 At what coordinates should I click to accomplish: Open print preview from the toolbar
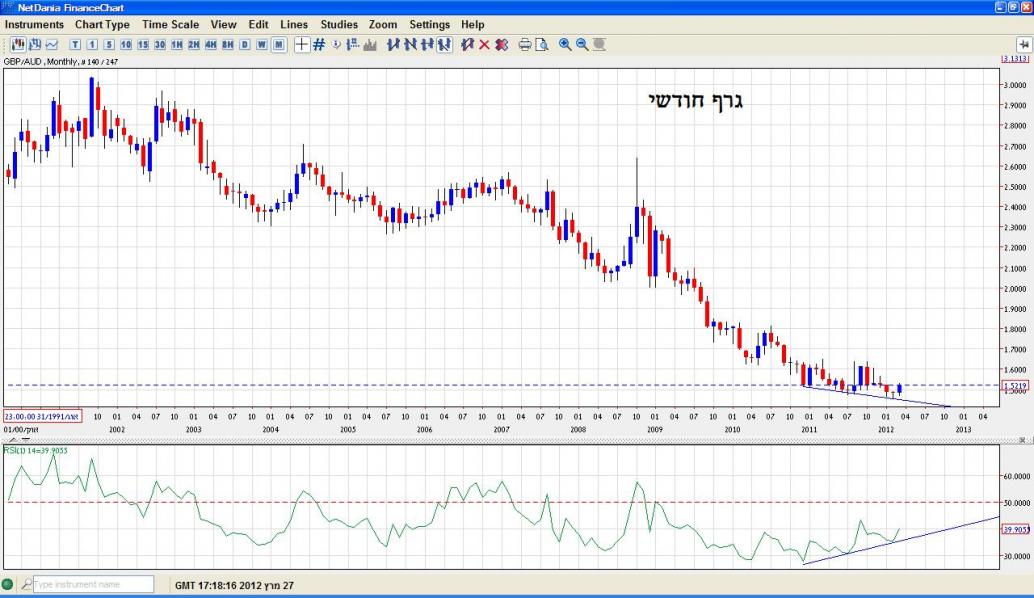(541, 44)
